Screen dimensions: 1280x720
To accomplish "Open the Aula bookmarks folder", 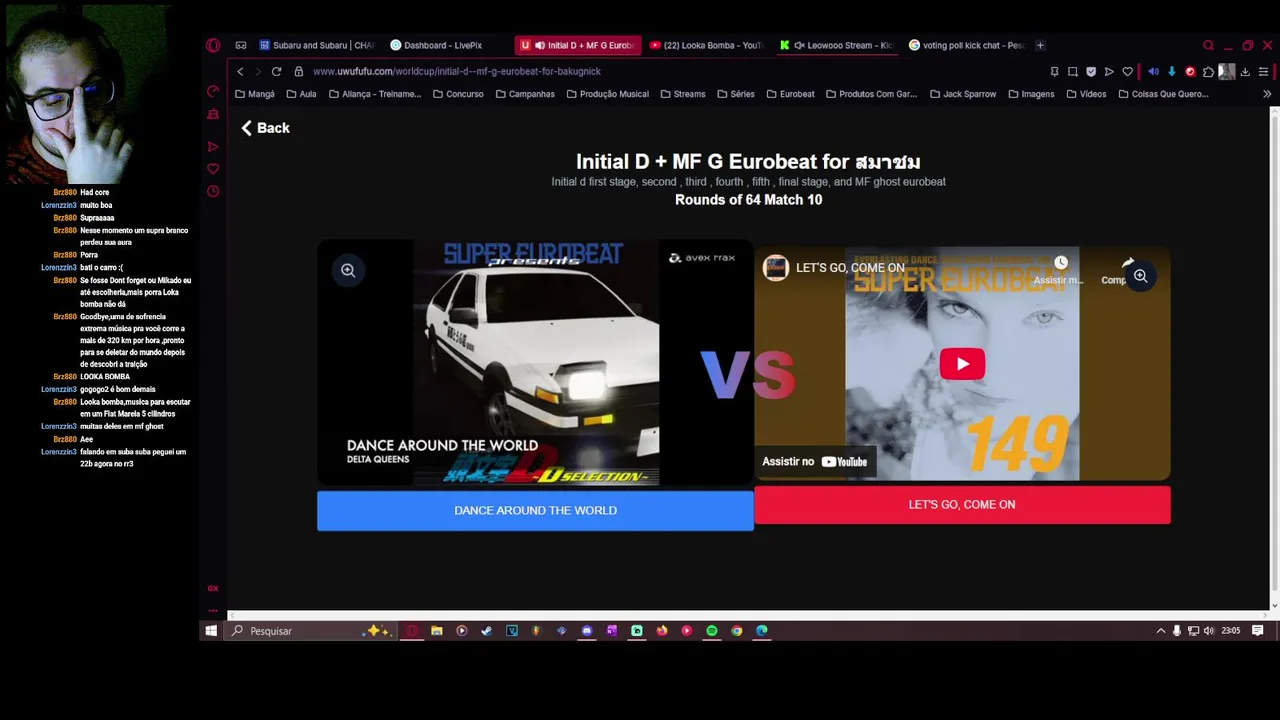I will coord(301,94).
